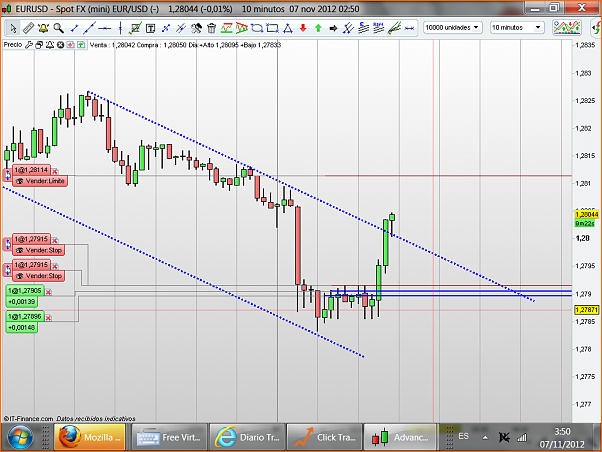
Task: Select the text box tool
Action: 150,28
